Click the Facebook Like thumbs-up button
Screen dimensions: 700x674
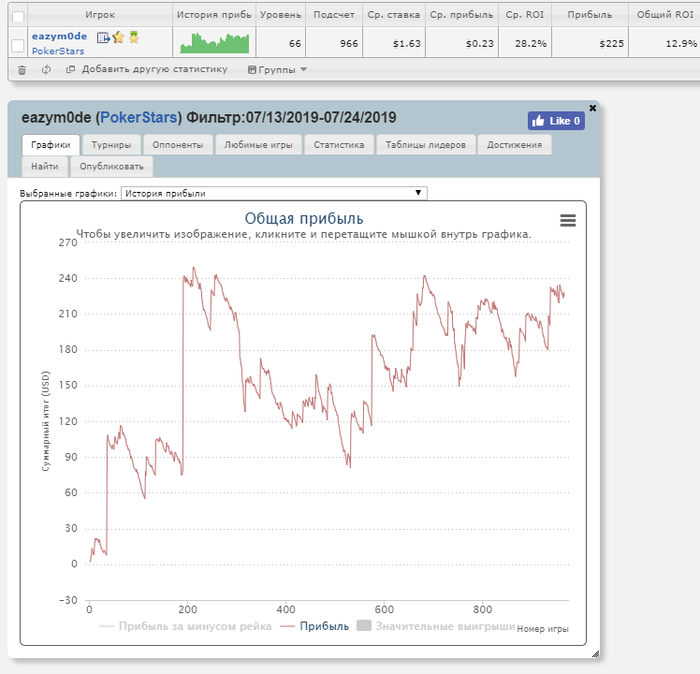point(556,121)
